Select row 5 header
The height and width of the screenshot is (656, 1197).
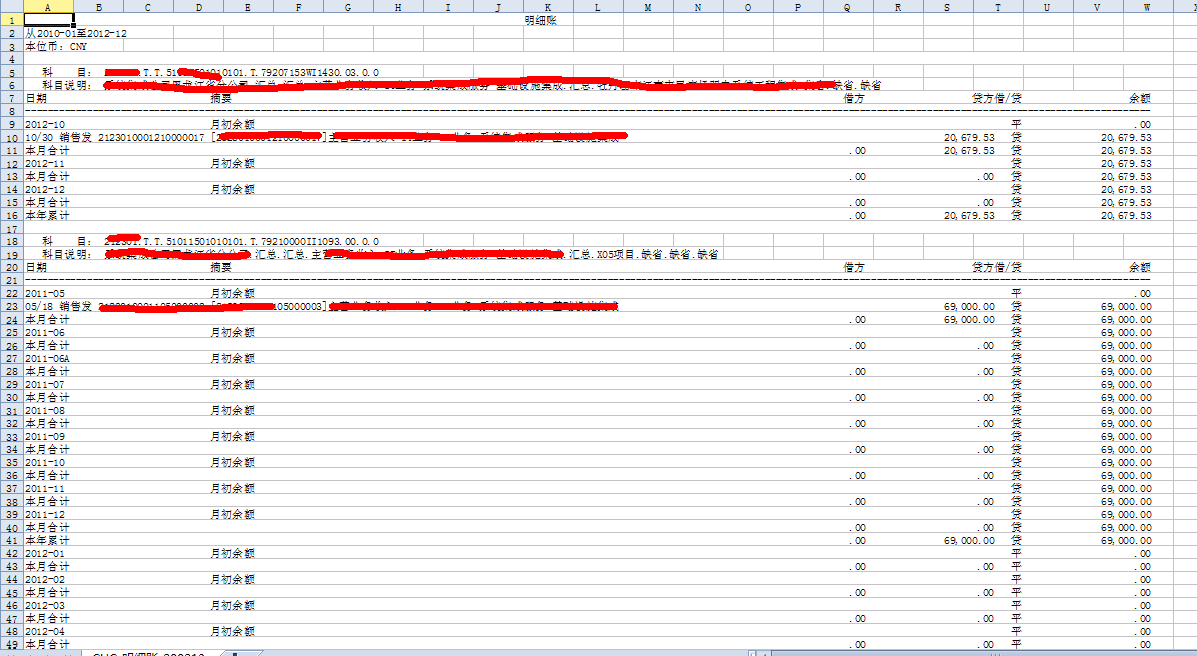11,73
